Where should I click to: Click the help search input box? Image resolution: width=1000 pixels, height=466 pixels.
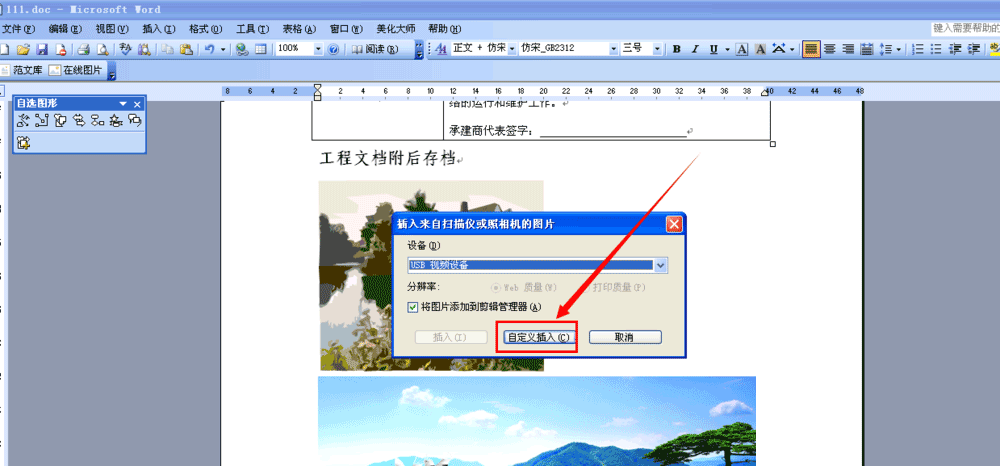pos(965,28)
